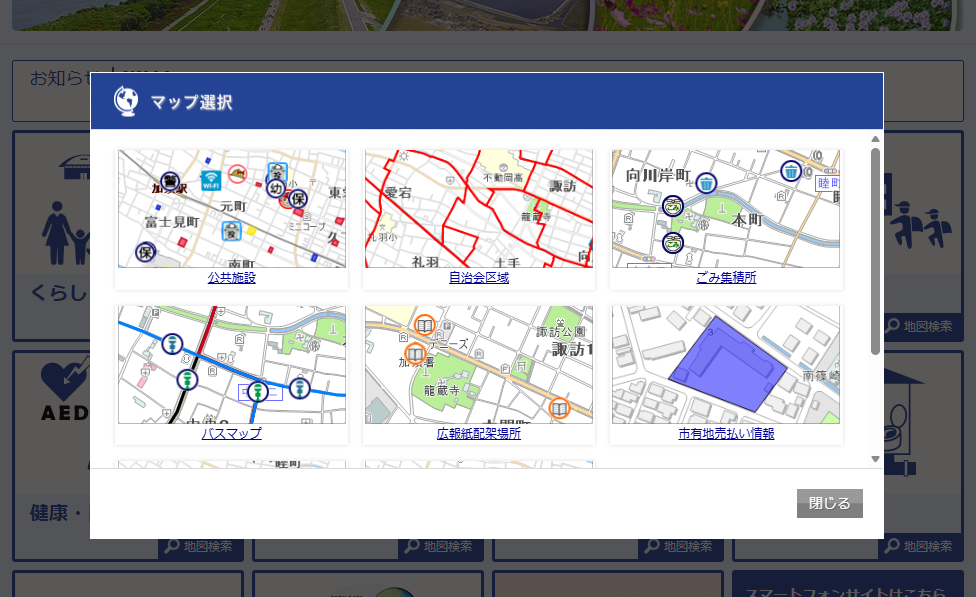Open the 市有地売払い情報 link
This screenshot has width=976, height=597.
pos(726,433)
